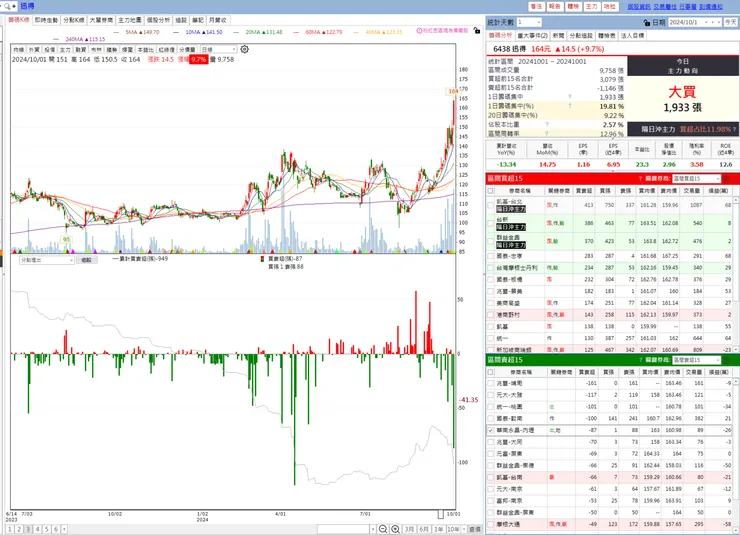Toggle select-all checkbox in sell table header
740x535 pixels.
point(491,372)
